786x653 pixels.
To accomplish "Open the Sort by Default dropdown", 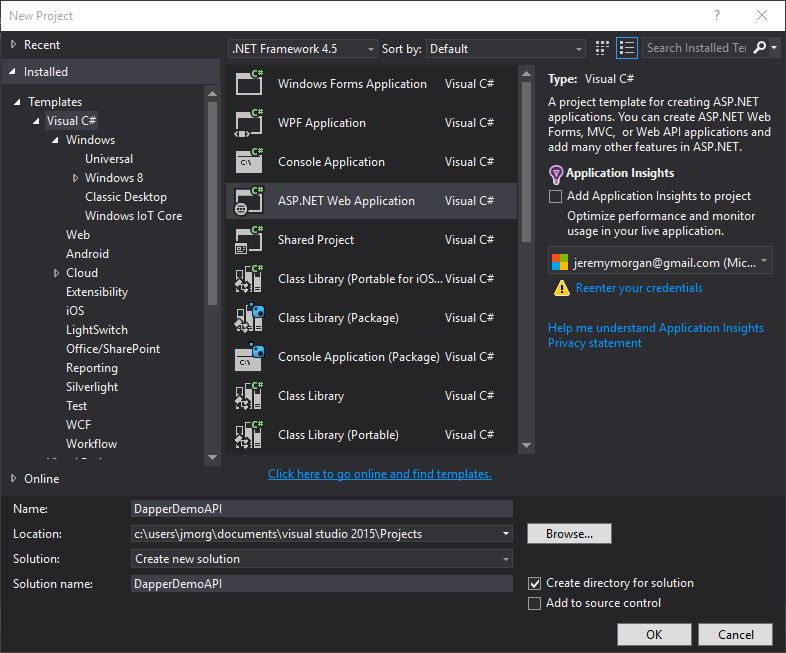I will (x=505, y=49).
